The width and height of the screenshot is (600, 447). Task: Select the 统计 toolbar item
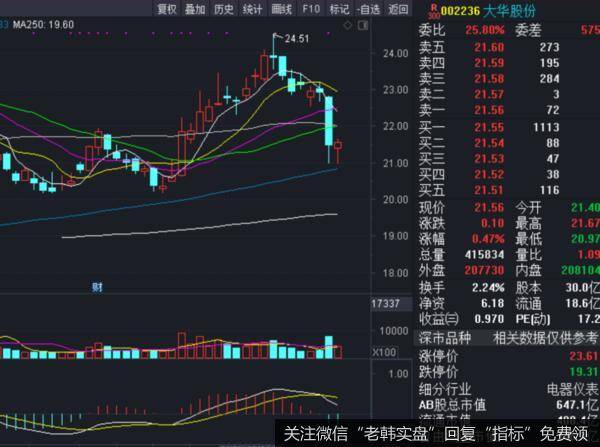253,9
